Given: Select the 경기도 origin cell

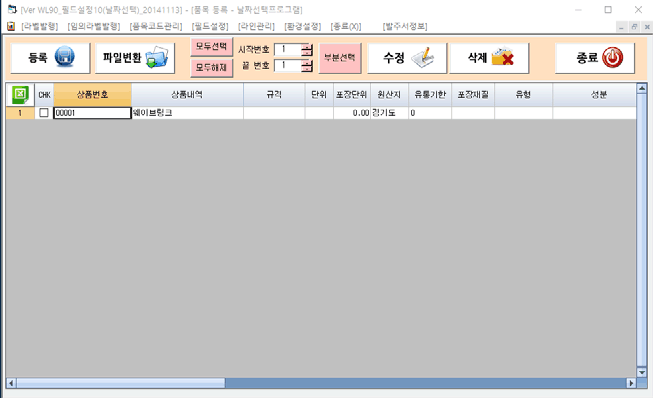Looking at the screenshot, I should pos(389,113).
